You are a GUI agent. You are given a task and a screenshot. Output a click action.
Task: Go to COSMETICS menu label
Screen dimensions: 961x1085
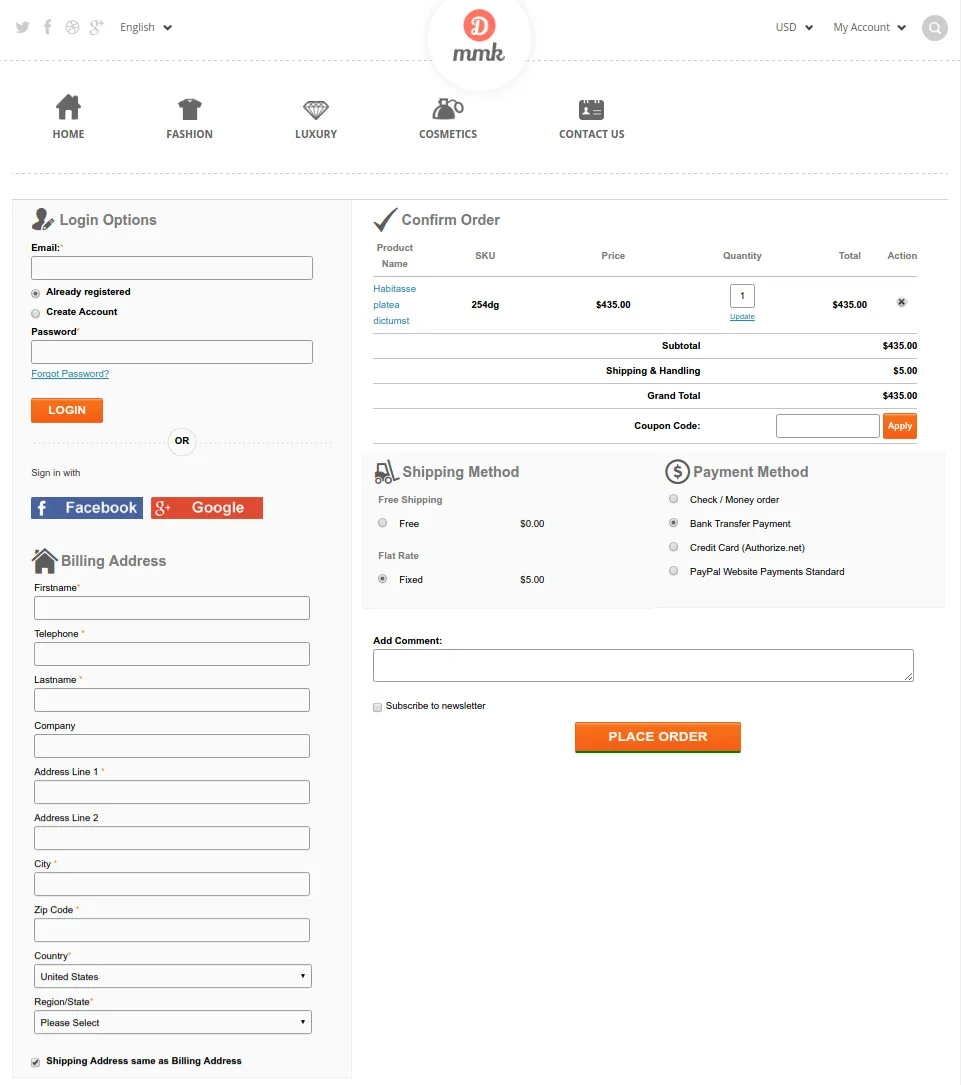448,134
